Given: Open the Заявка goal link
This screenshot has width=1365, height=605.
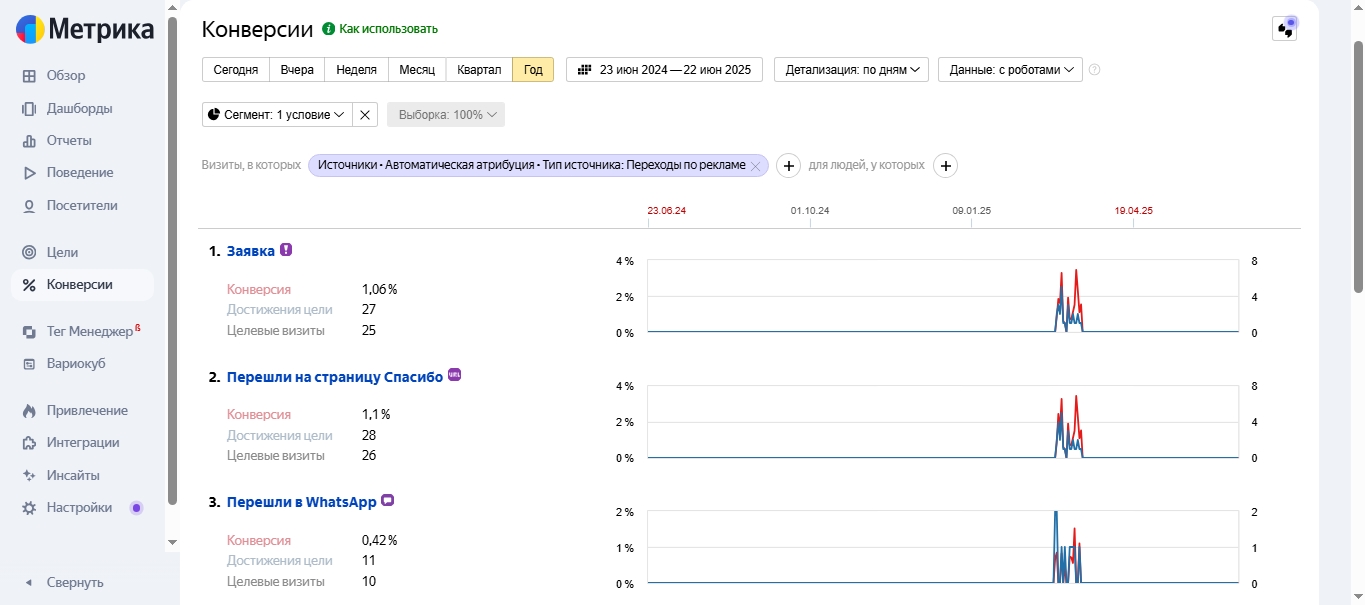Looking at the screenshot, I should tap(250, 251).
